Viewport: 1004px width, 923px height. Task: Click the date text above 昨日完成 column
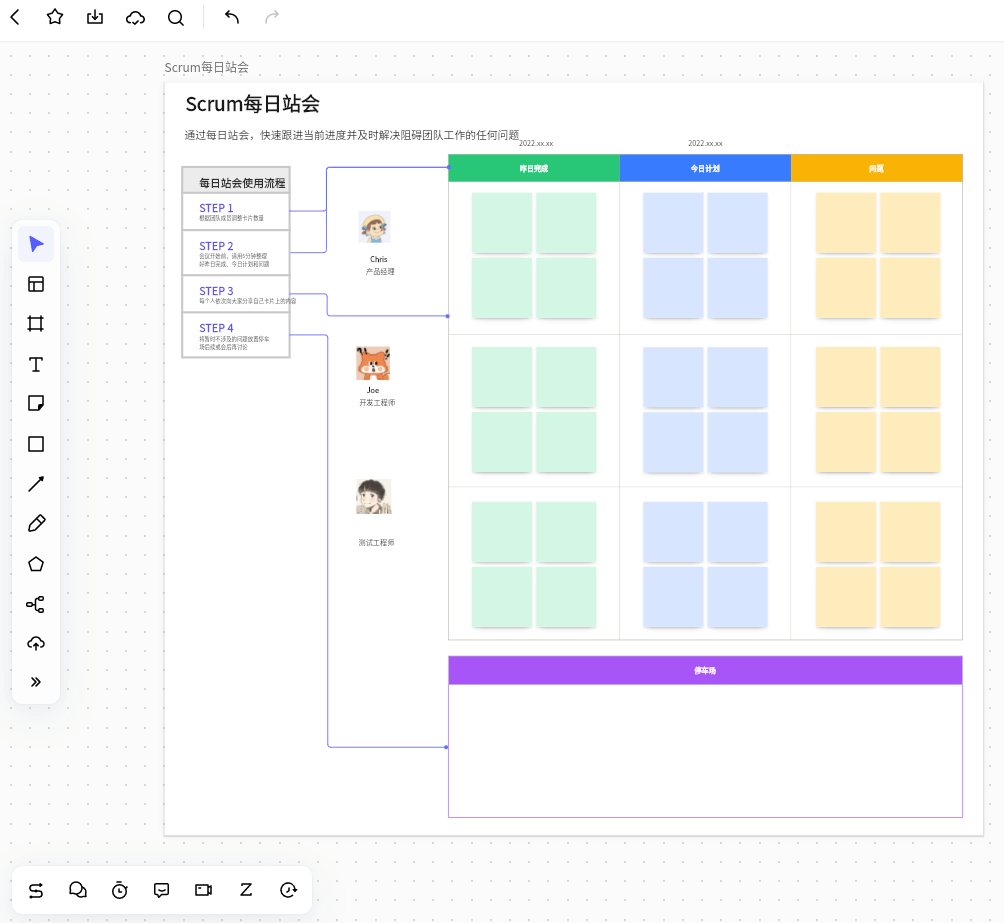tap(536, 143)
